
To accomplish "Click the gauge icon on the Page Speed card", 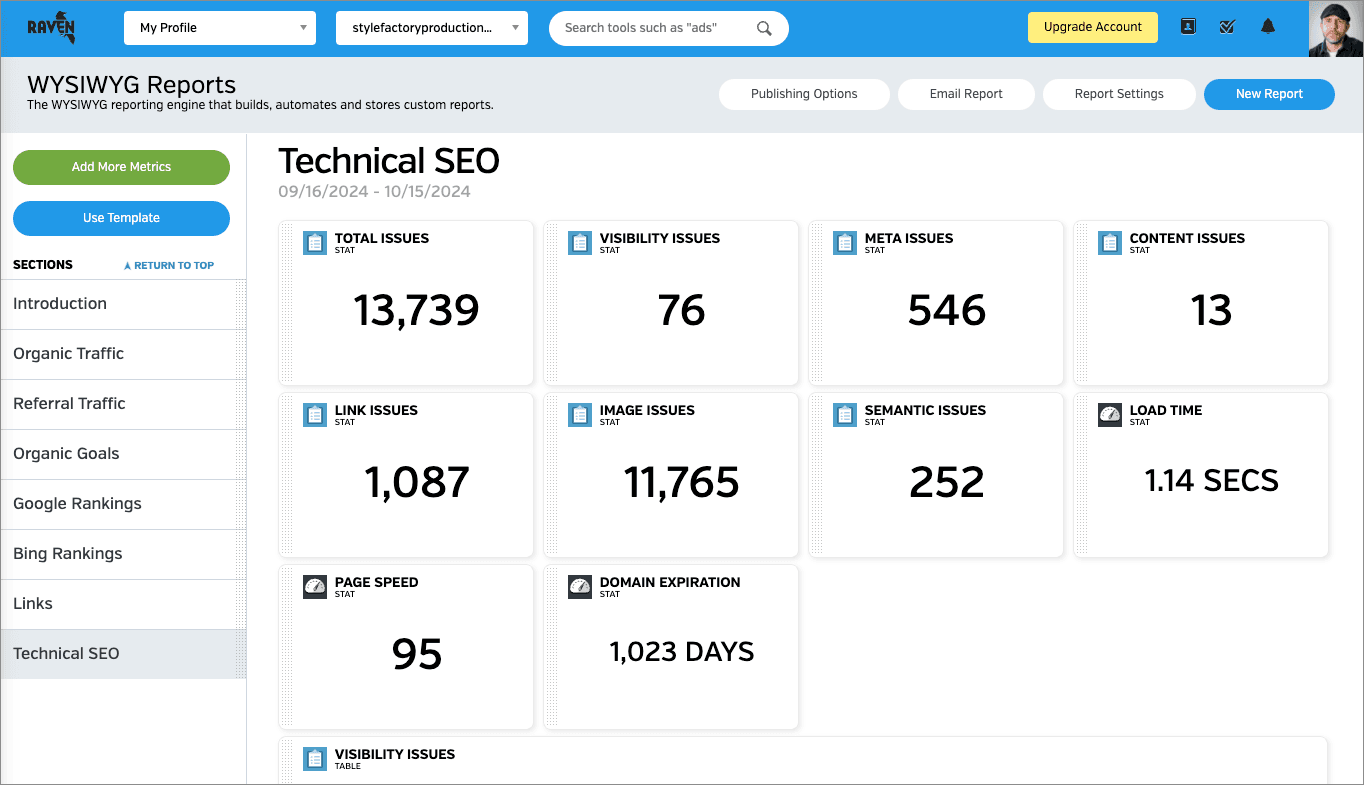I will coord(315,586).
